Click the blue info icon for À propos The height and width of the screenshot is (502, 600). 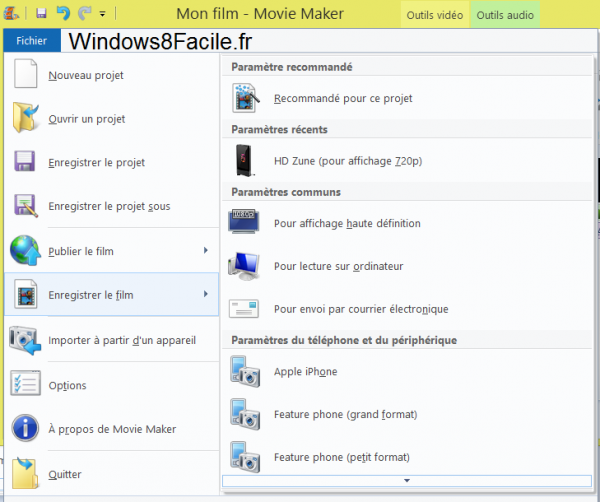click(x=25, y=428)
